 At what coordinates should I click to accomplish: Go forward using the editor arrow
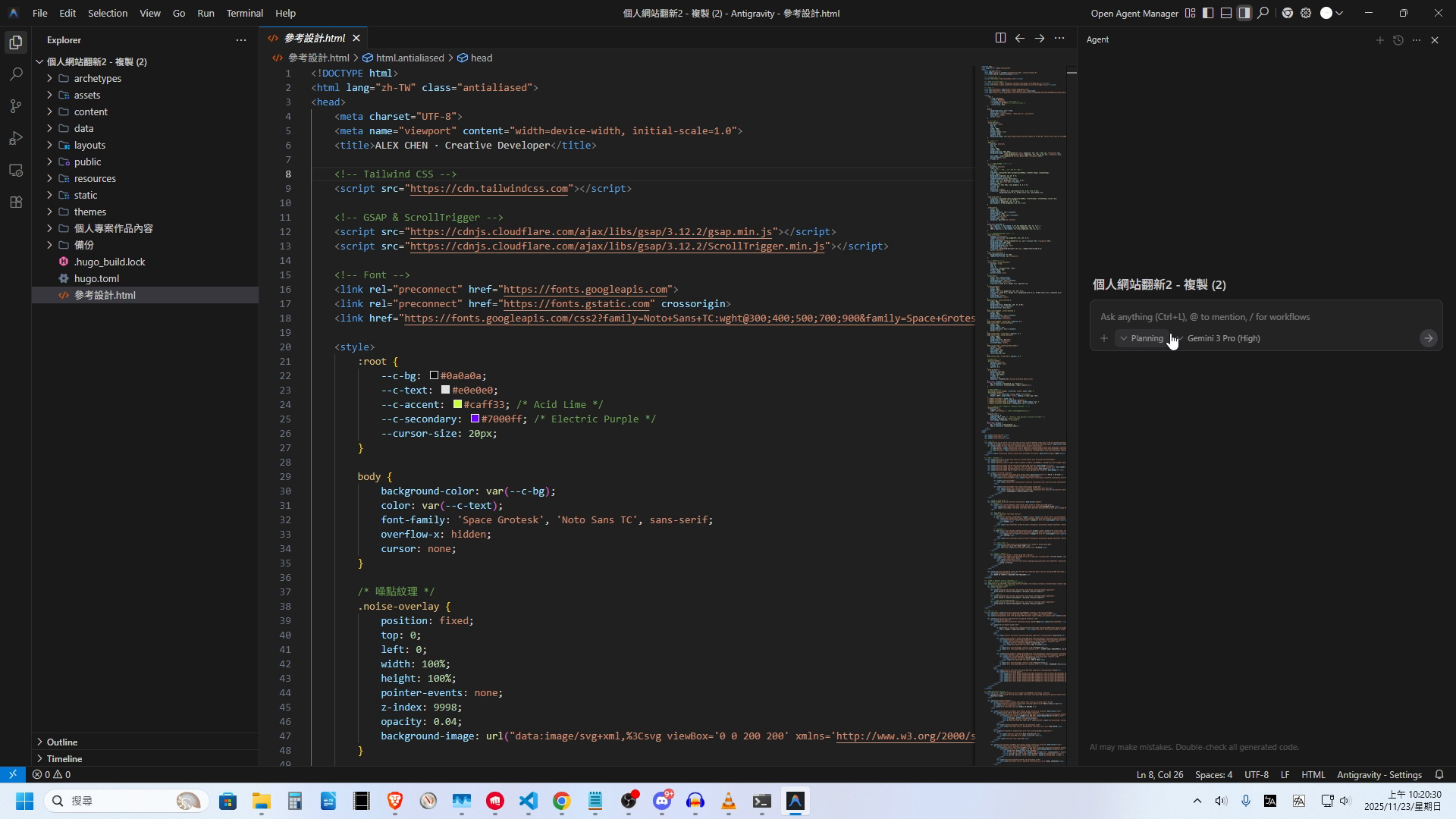click(1040, 38)
